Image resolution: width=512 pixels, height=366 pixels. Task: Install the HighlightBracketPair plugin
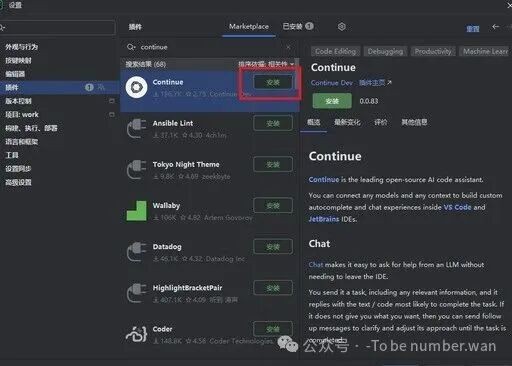(273, 288)
